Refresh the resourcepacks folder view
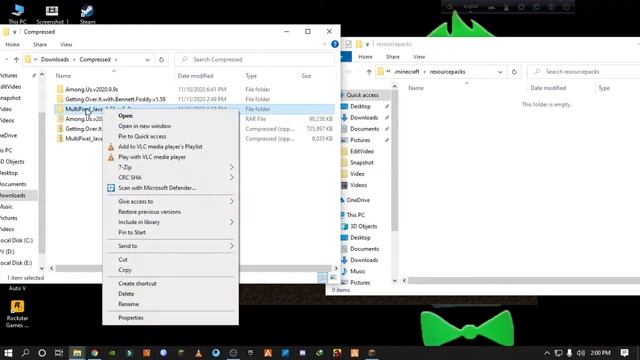 (514, 72)
